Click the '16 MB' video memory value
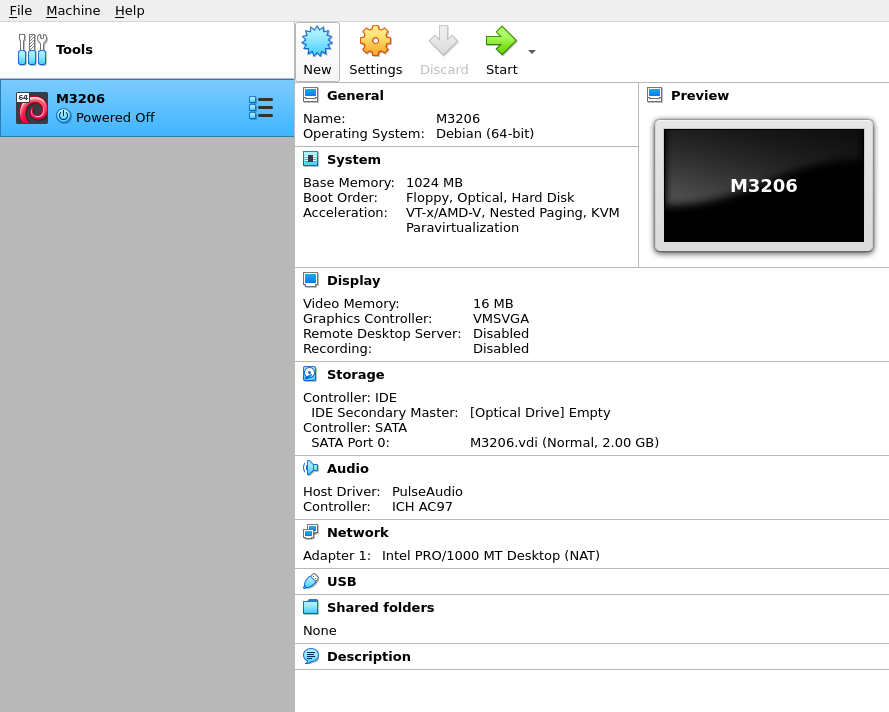Screen dimensions: 889x712 [493, 303]
